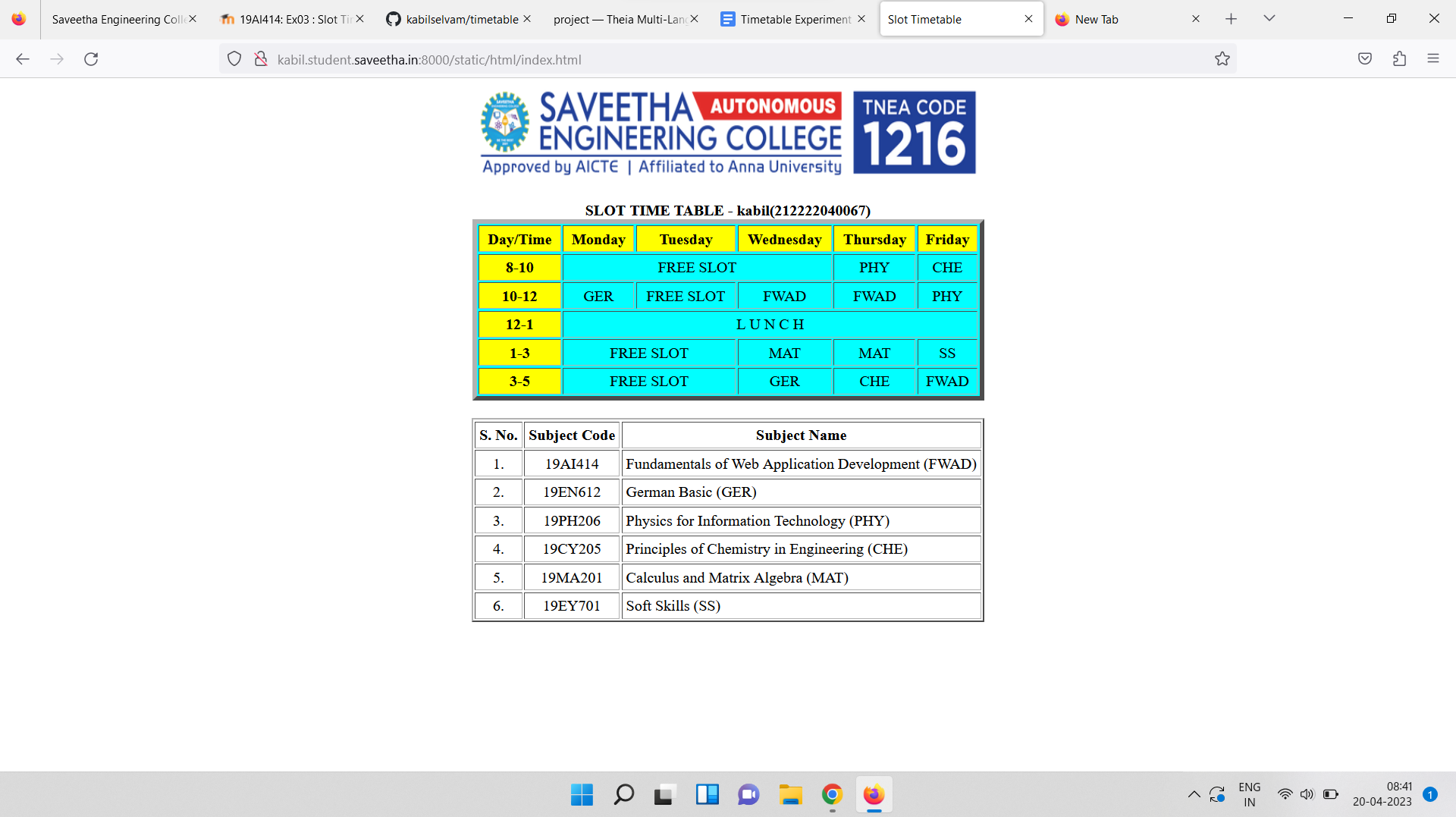1456x817 pixels.
Task: Bookmark this page with star icon
Action: pos(1222,59)
